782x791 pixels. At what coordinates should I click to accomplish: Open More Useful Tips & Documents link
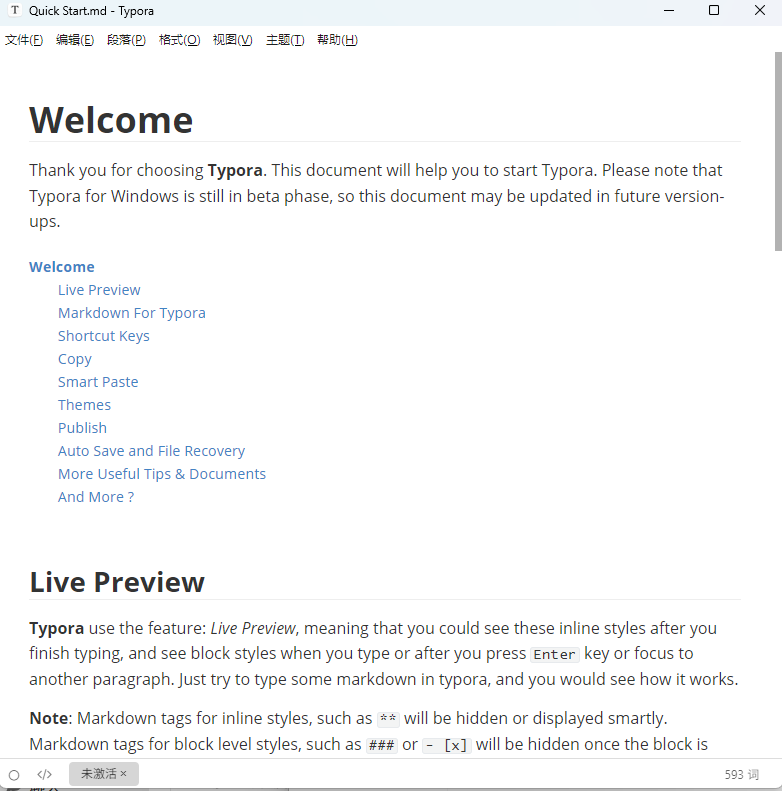click(x=162, y=474)
